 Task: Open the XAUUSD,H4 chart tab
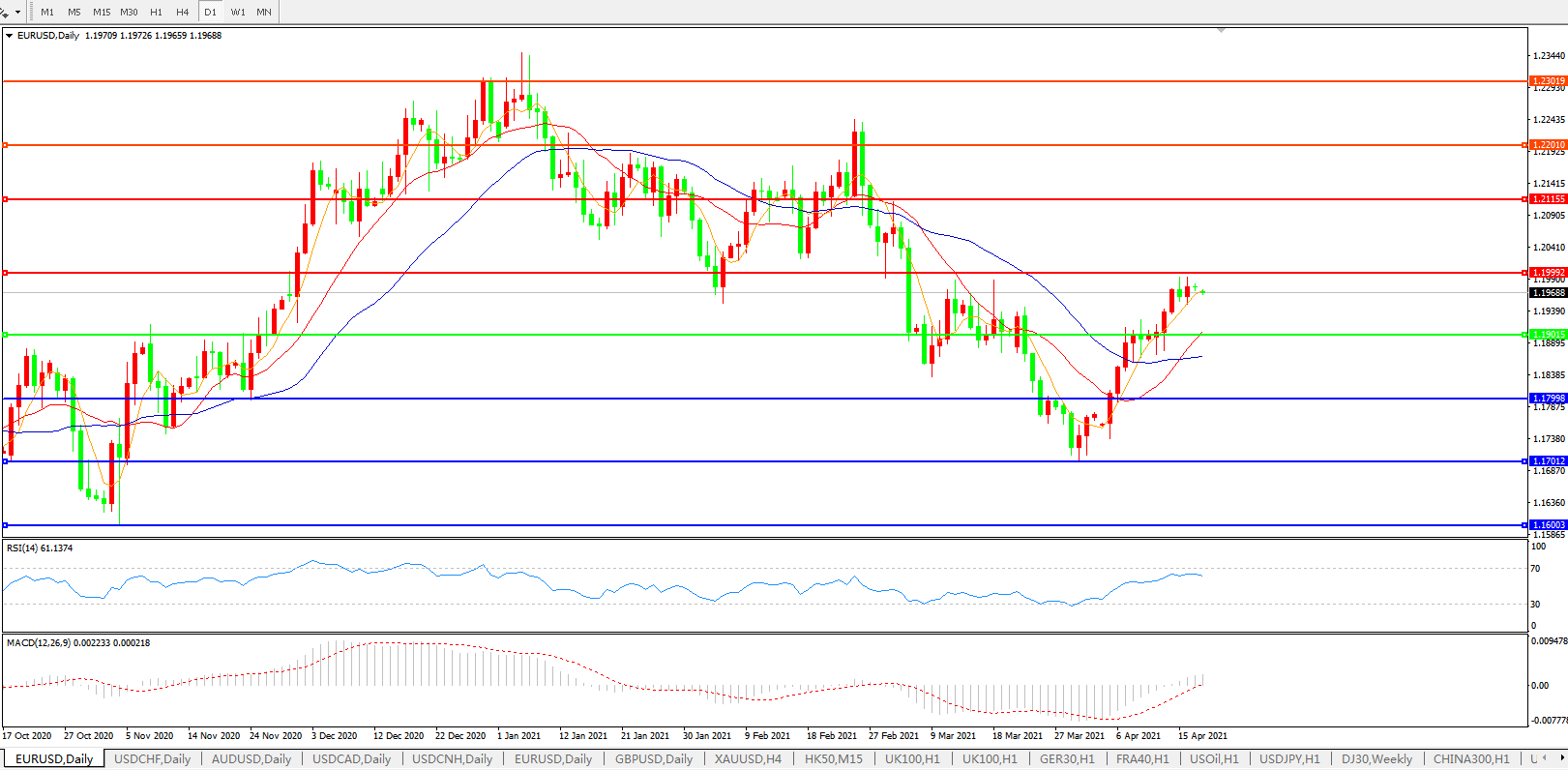[747, 758]
